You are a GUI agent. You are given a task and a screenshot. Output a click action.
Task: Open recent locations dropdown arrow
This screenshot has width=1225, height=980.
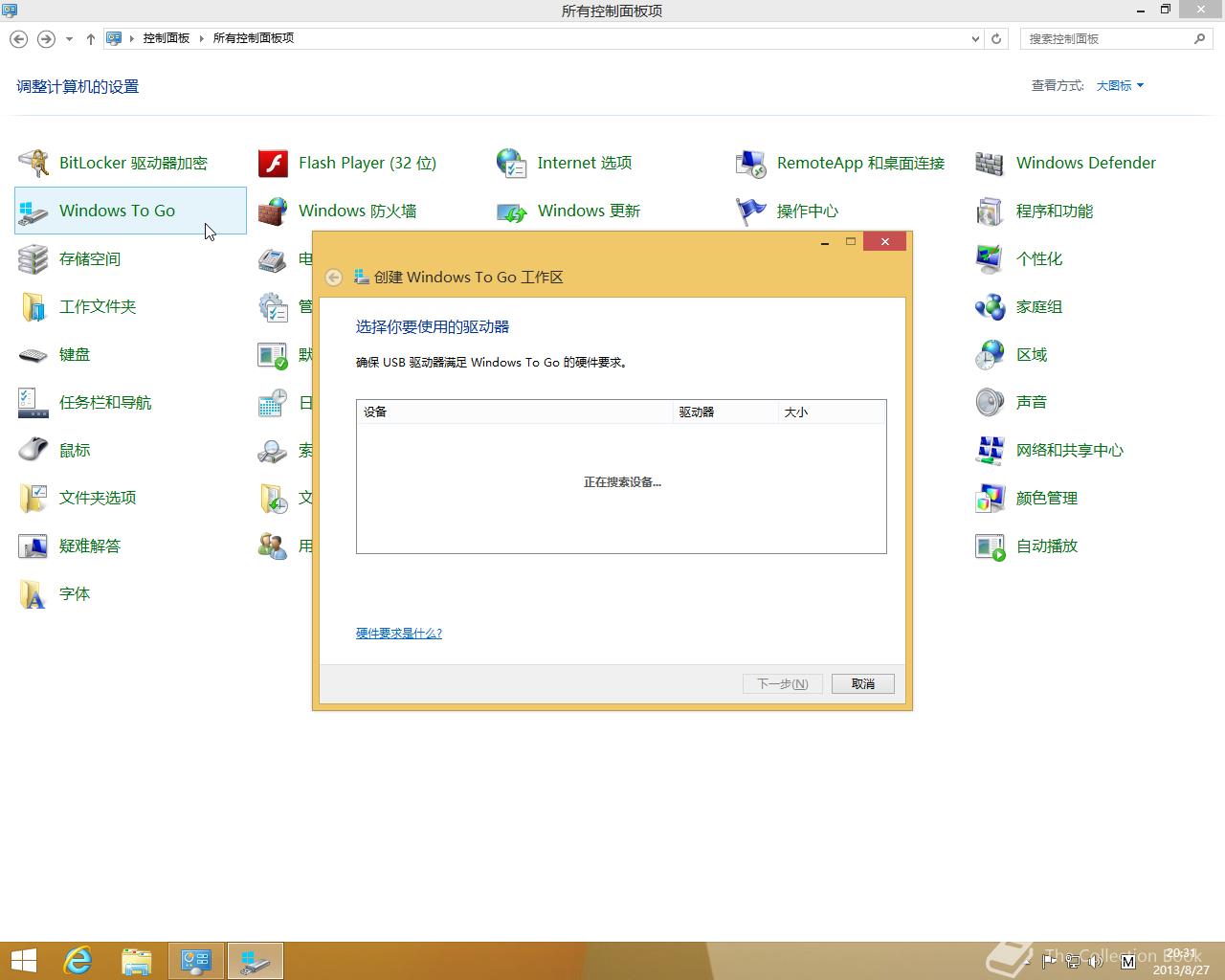coord(69,39)
